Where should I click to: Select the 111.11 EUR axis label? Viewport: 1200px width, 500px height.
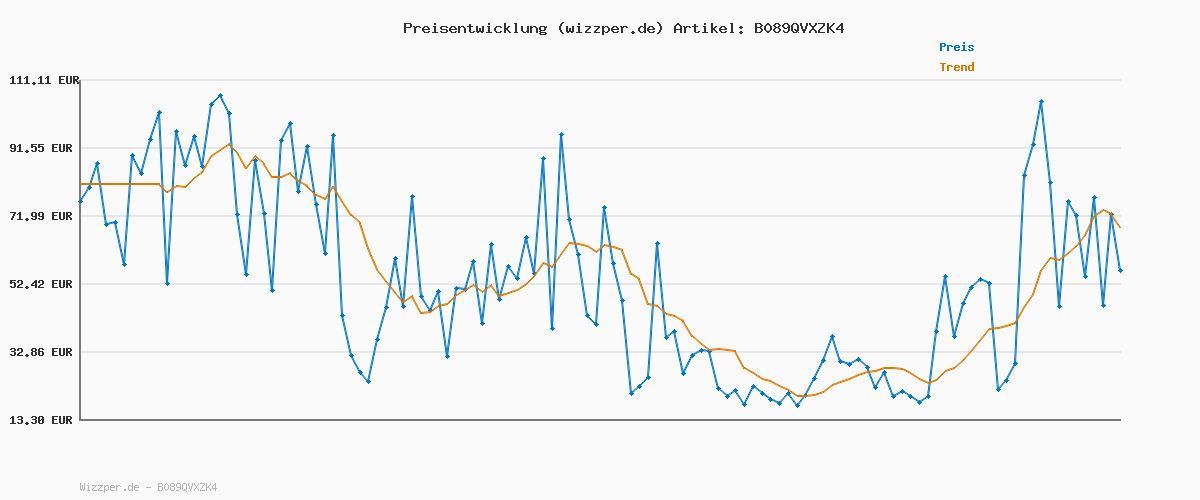pyautogui.click(x=43, y=80)
